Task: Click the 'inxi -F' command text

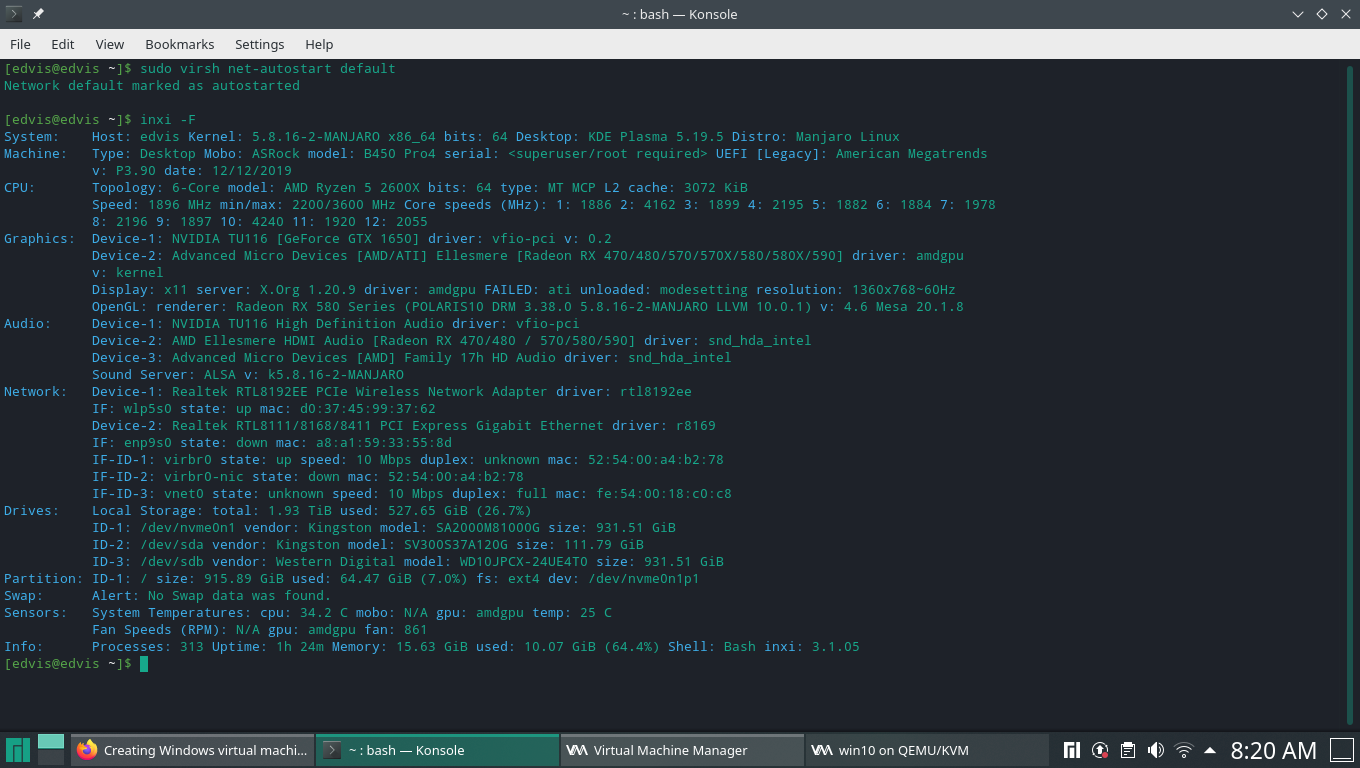Action: (x=168, y=120)
